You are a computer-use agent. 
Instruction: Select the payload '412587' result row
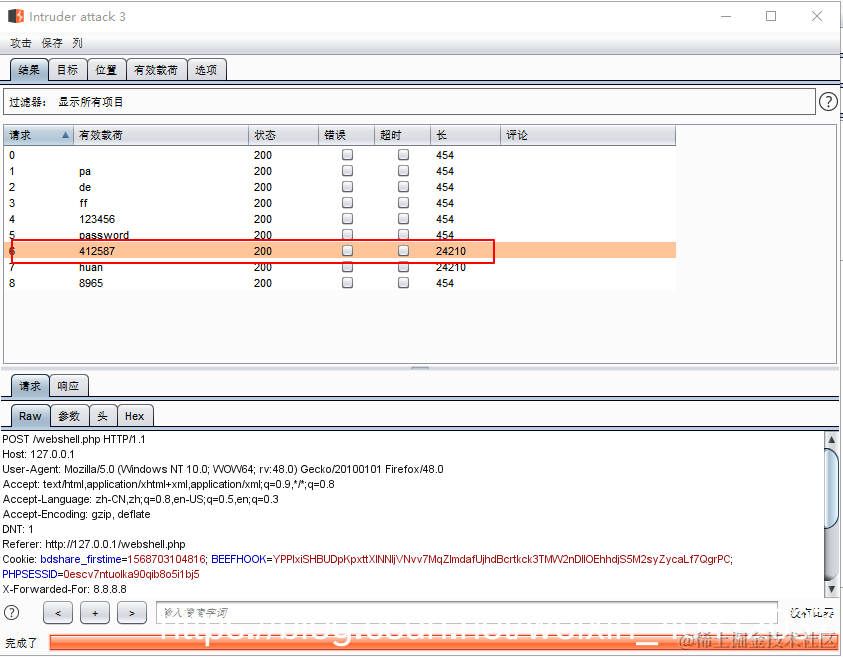340,251
